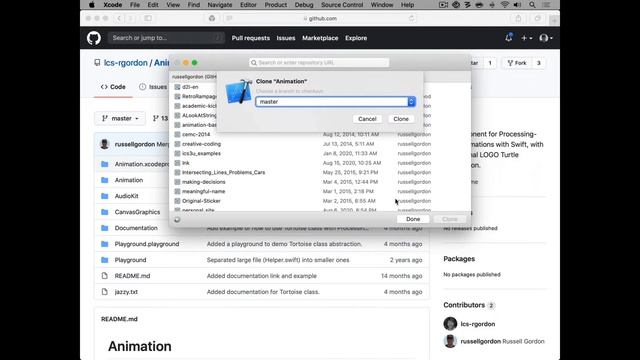Open the Source Control menu
Screen dimensions: 640x360
pos(342,5)
